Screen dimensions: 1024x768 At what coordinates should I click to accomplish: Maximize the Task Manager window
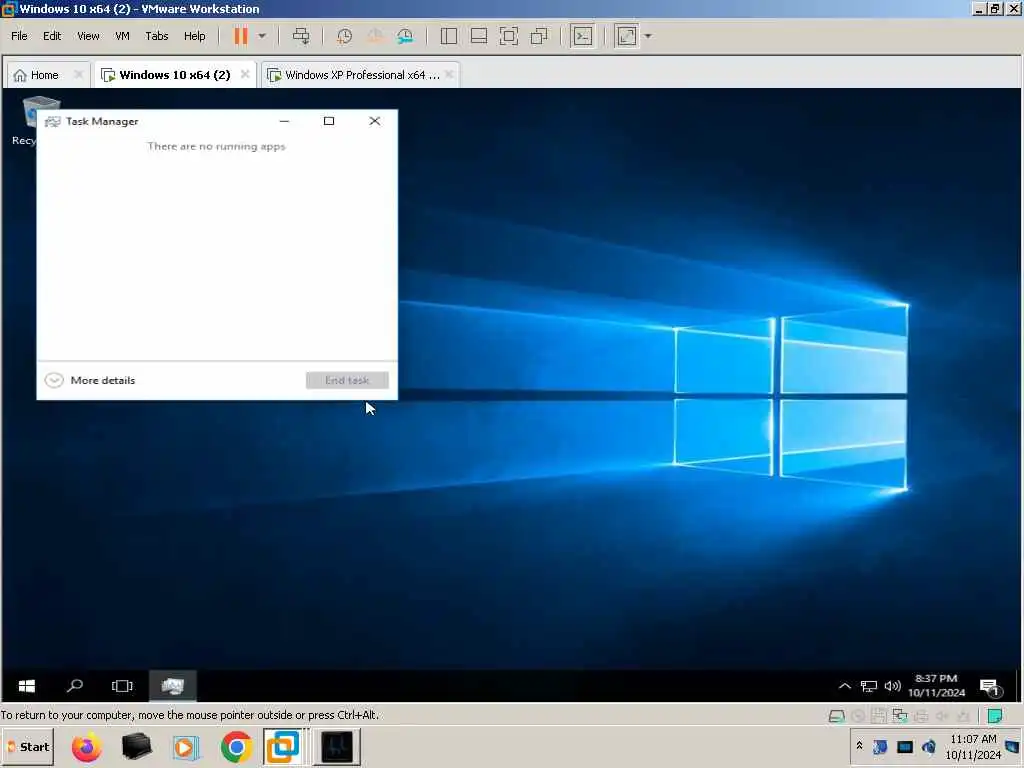pos(329,121)
